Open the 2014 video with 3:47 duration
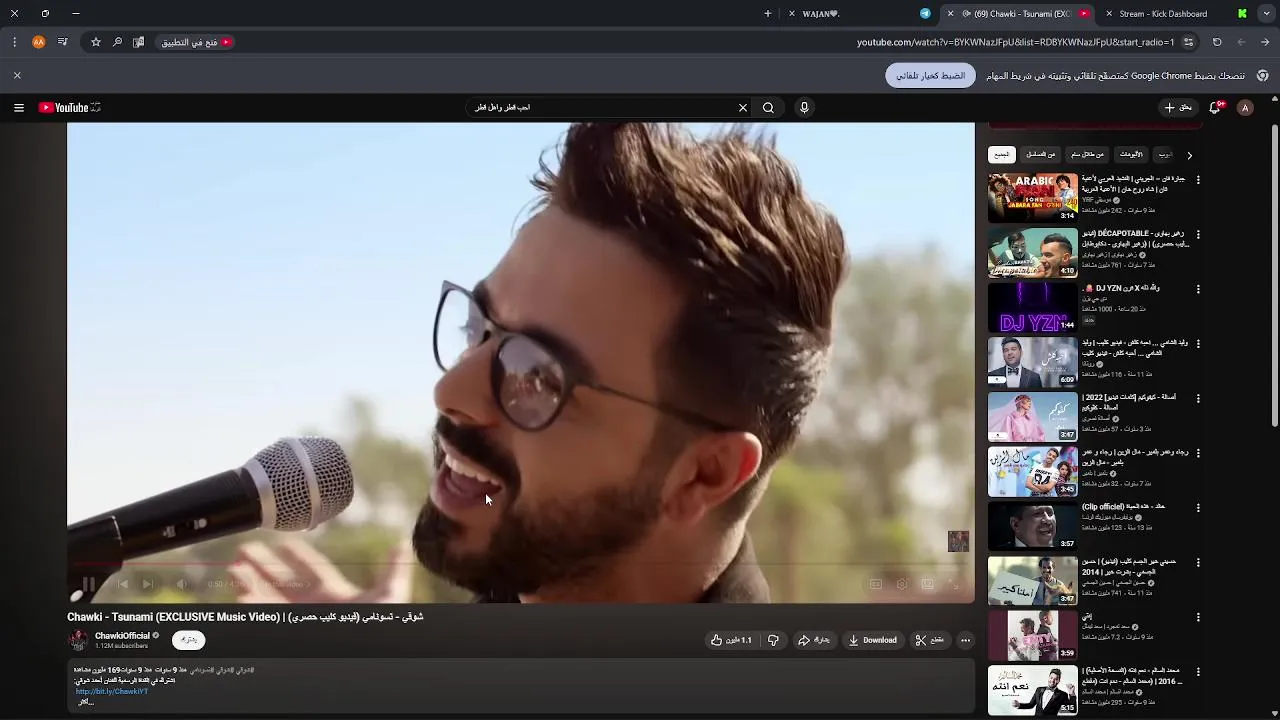 pyautogui.click(x=1033, y=580)
